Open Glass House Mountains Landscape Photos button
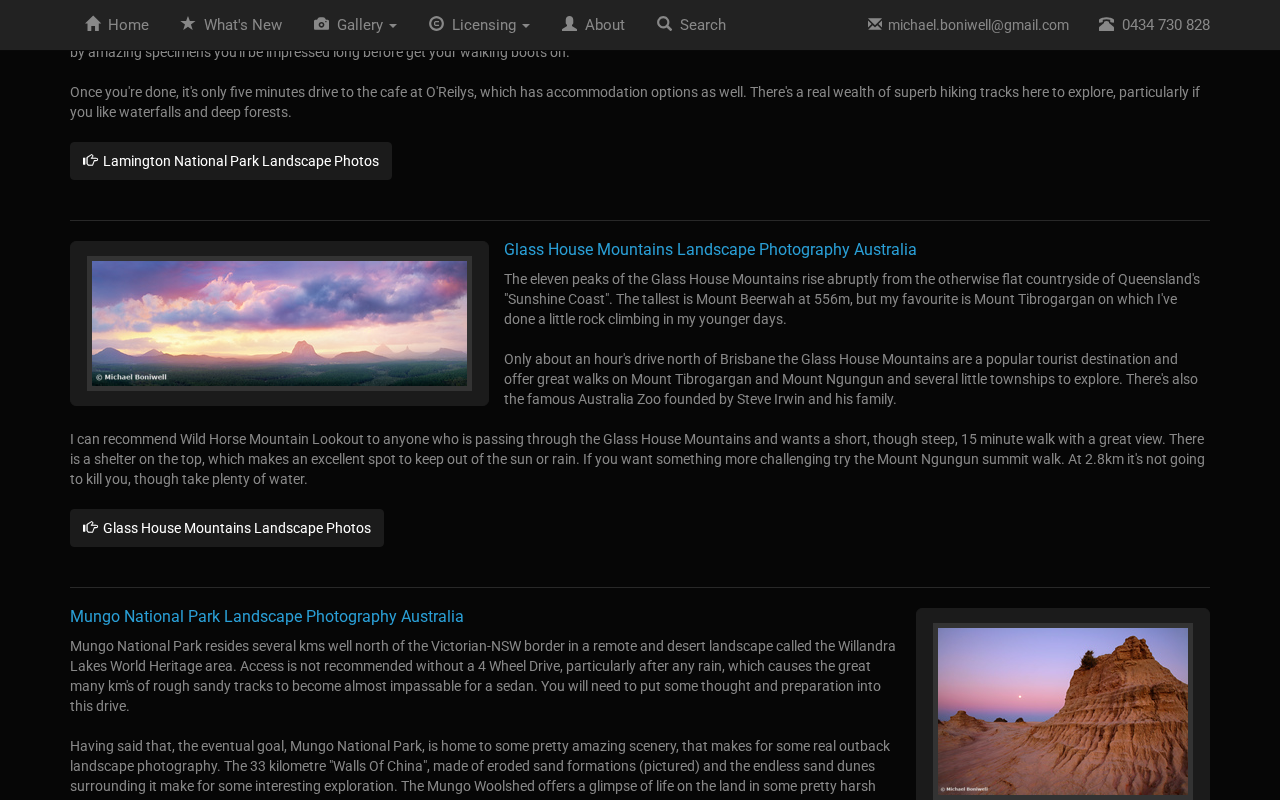 [x=227, y=528]
